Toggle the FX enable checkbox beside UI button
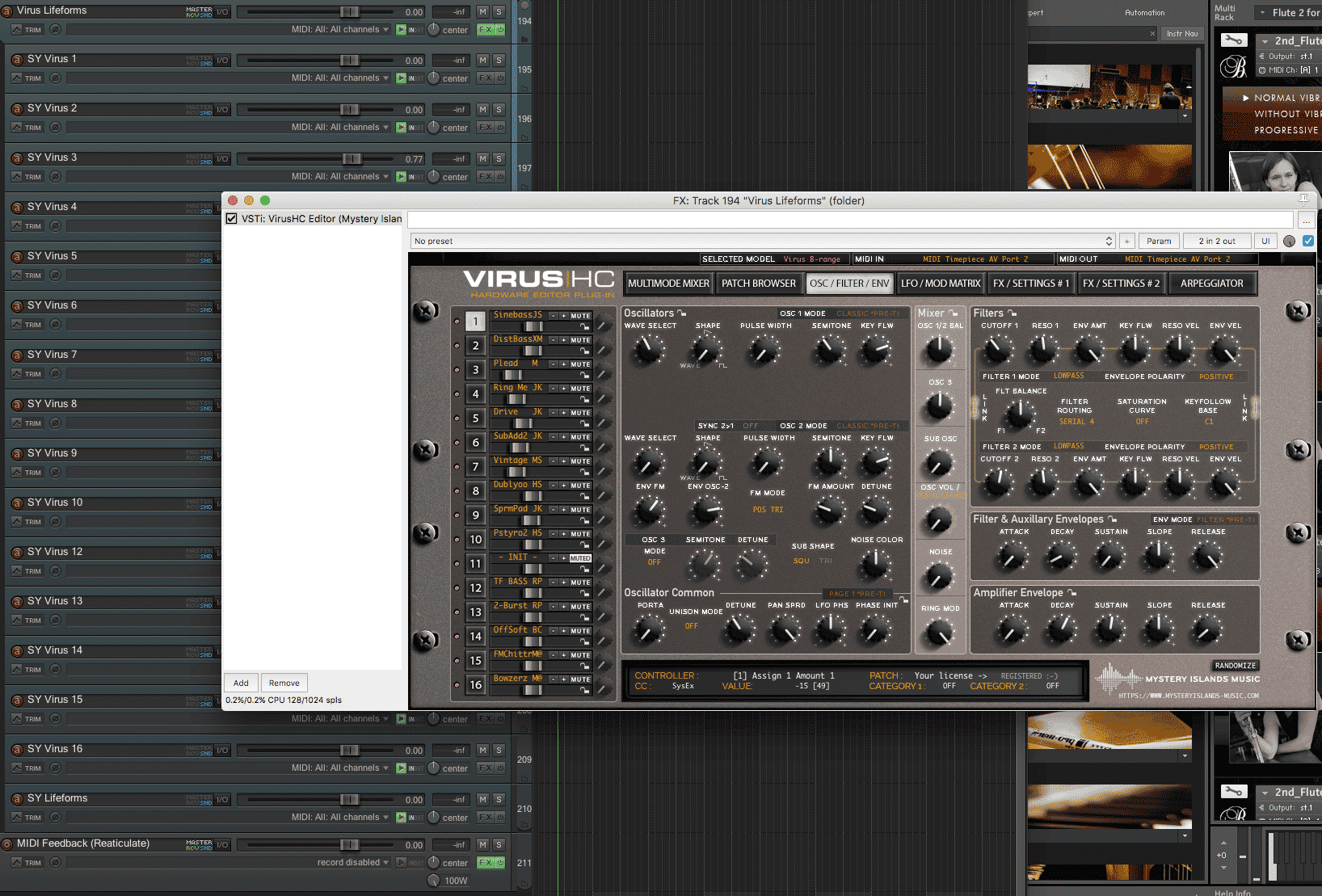1322x896 pixels. [x=1308, y=241]
